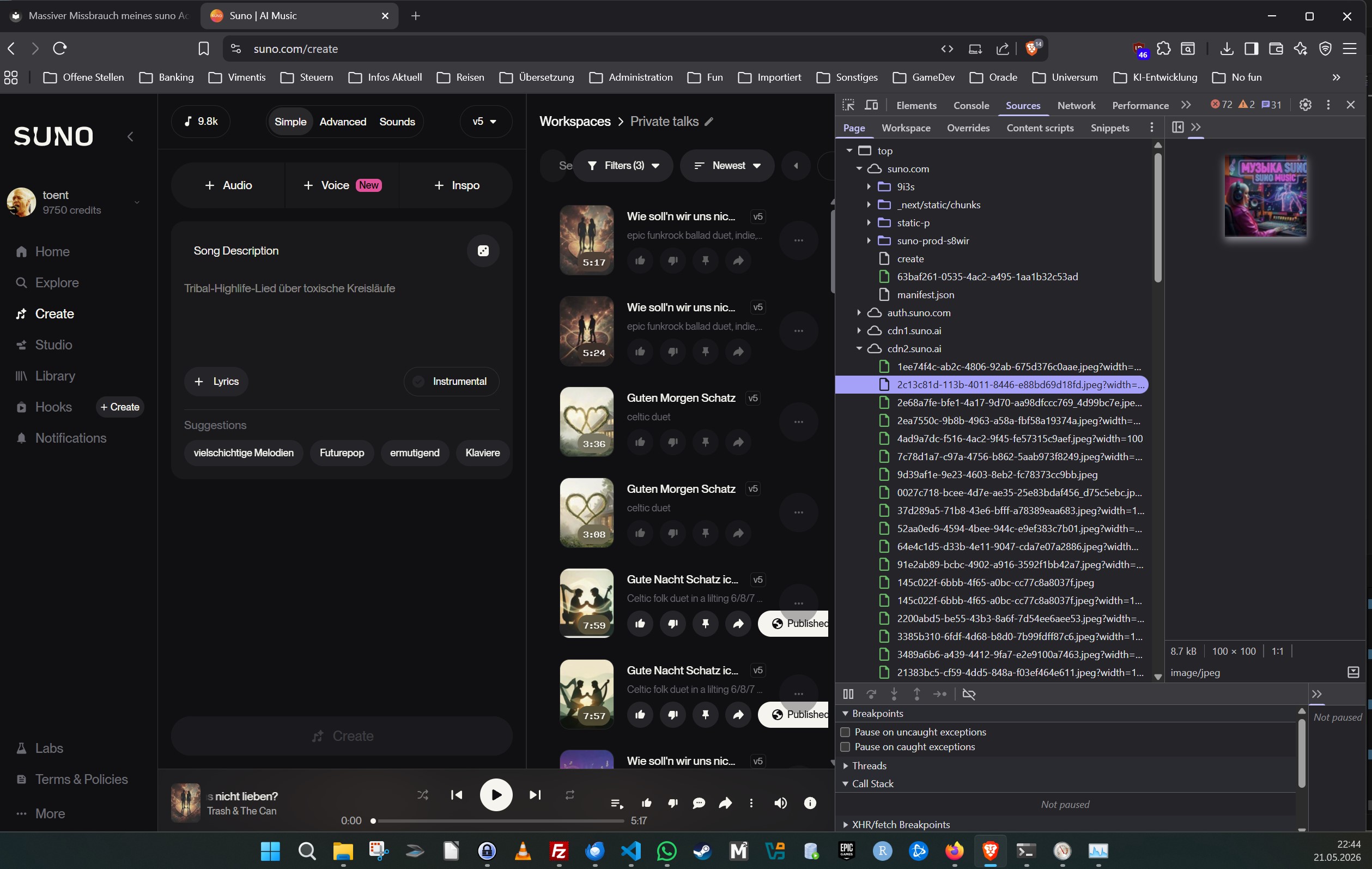Toggle the Instrumental switch
Screen dimensions: 1372x869
pos(451,382)
